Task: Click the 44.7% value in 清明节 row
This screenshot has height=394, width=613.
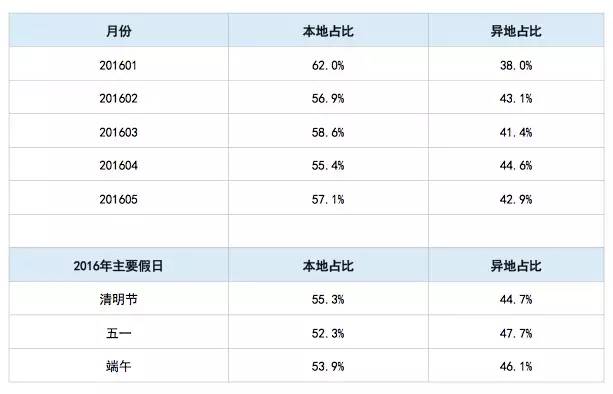Action: click(516, 299)
